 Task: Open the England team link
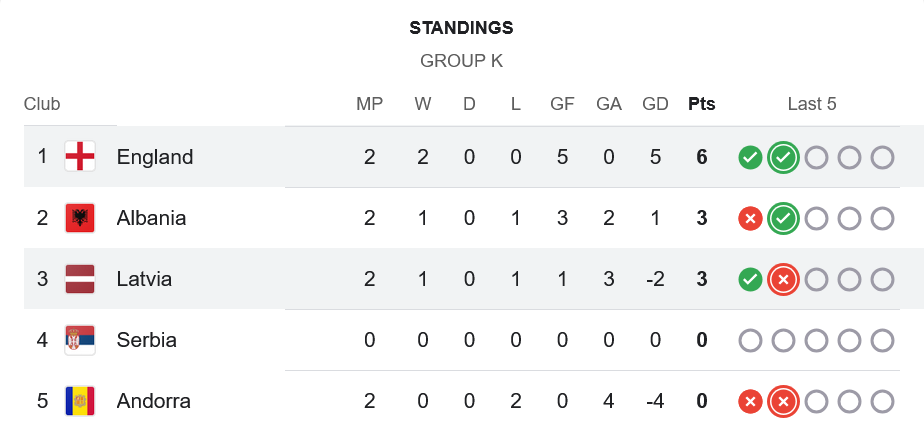tap(155, 157)
